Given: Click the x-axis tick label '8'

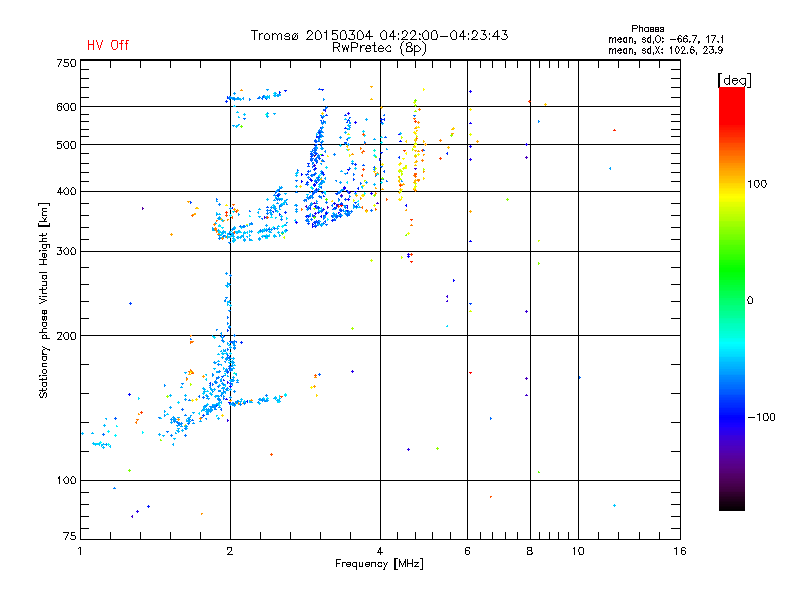Looking at the screenshot, I should click(530, 551).
